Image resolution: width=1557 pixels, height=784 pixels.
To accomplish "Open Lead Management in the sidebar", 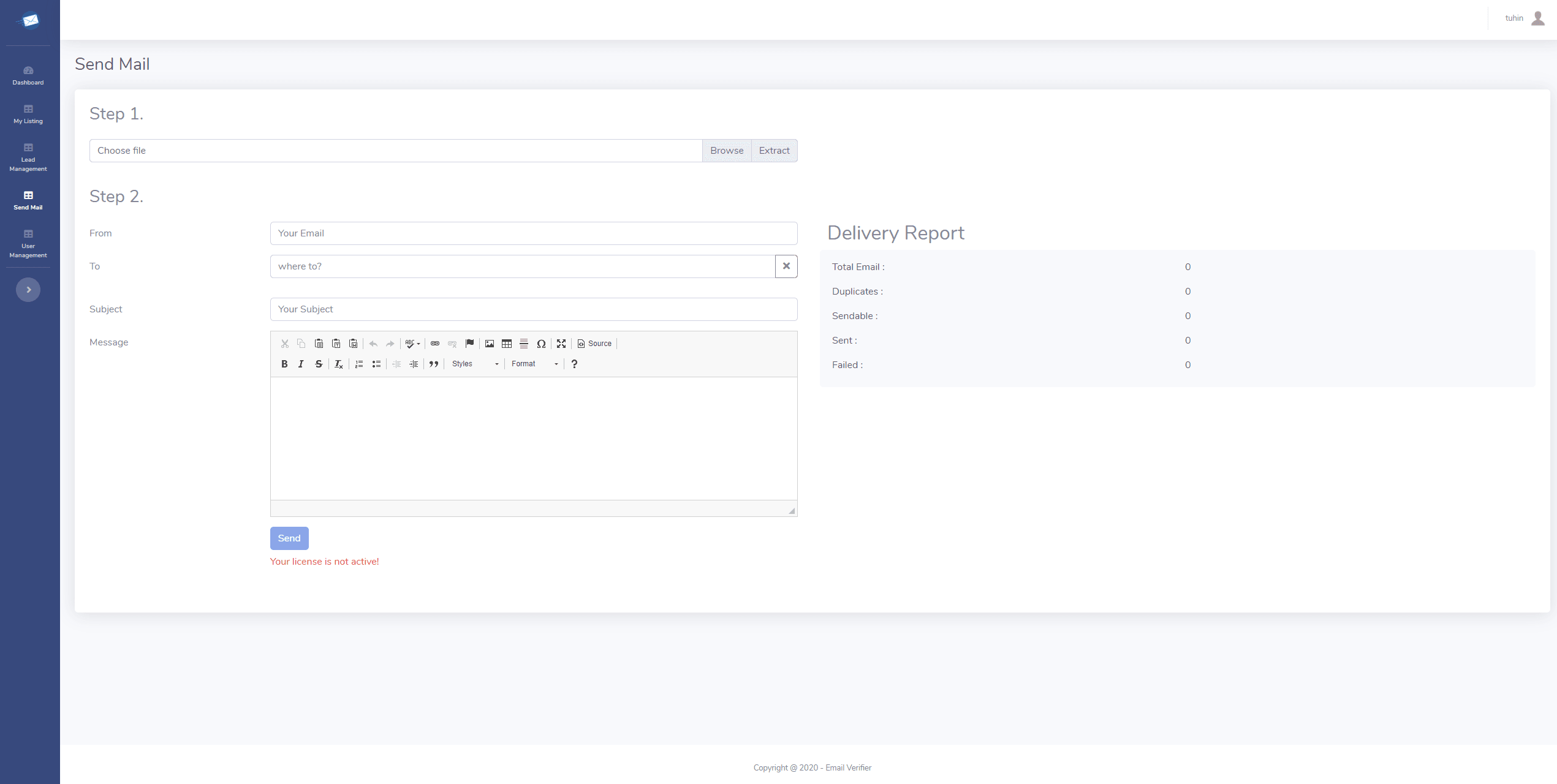I will tap(28, 157).
